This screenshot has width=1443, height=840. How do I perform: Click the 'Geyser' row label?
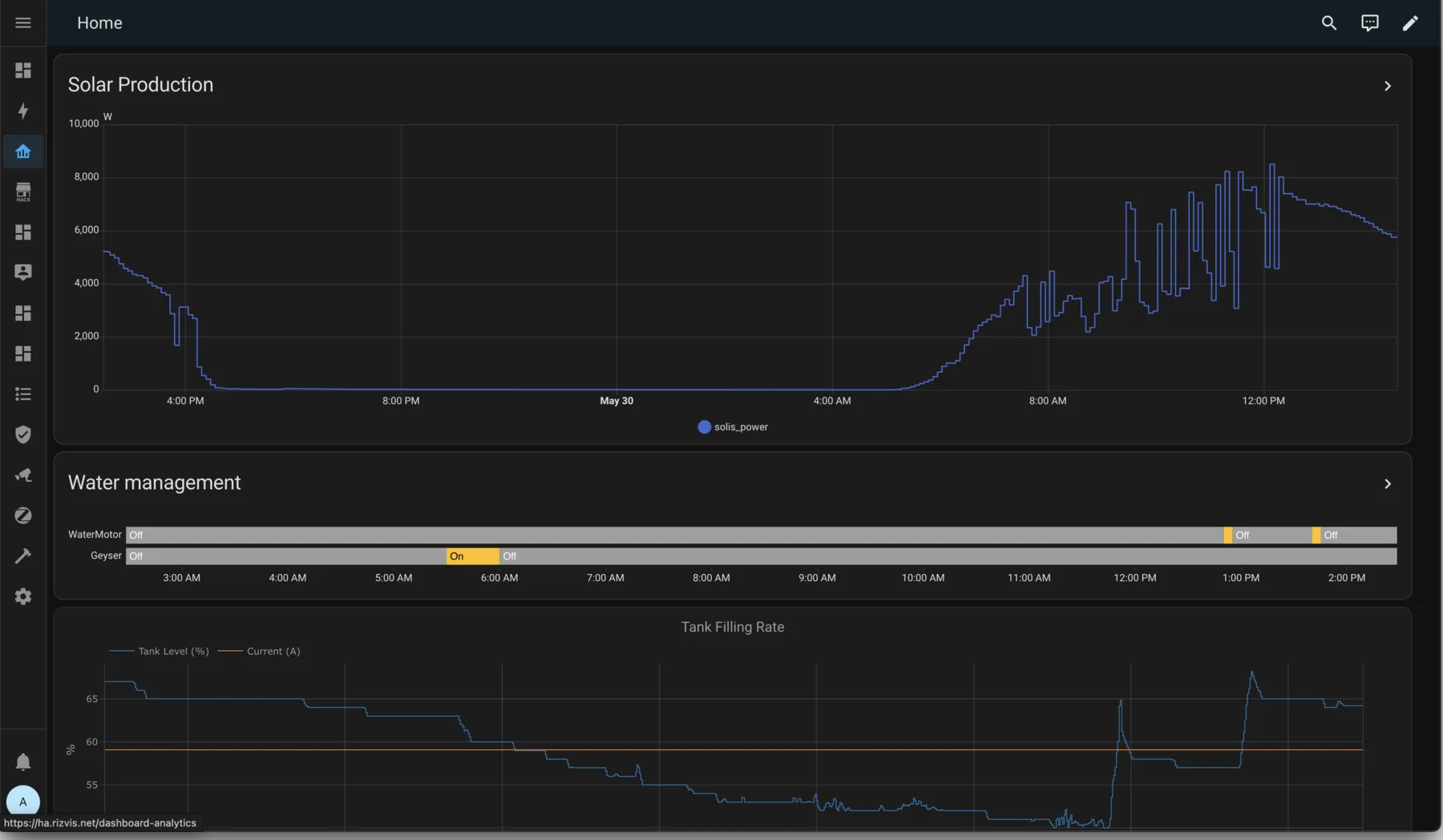tap(106, 555)
